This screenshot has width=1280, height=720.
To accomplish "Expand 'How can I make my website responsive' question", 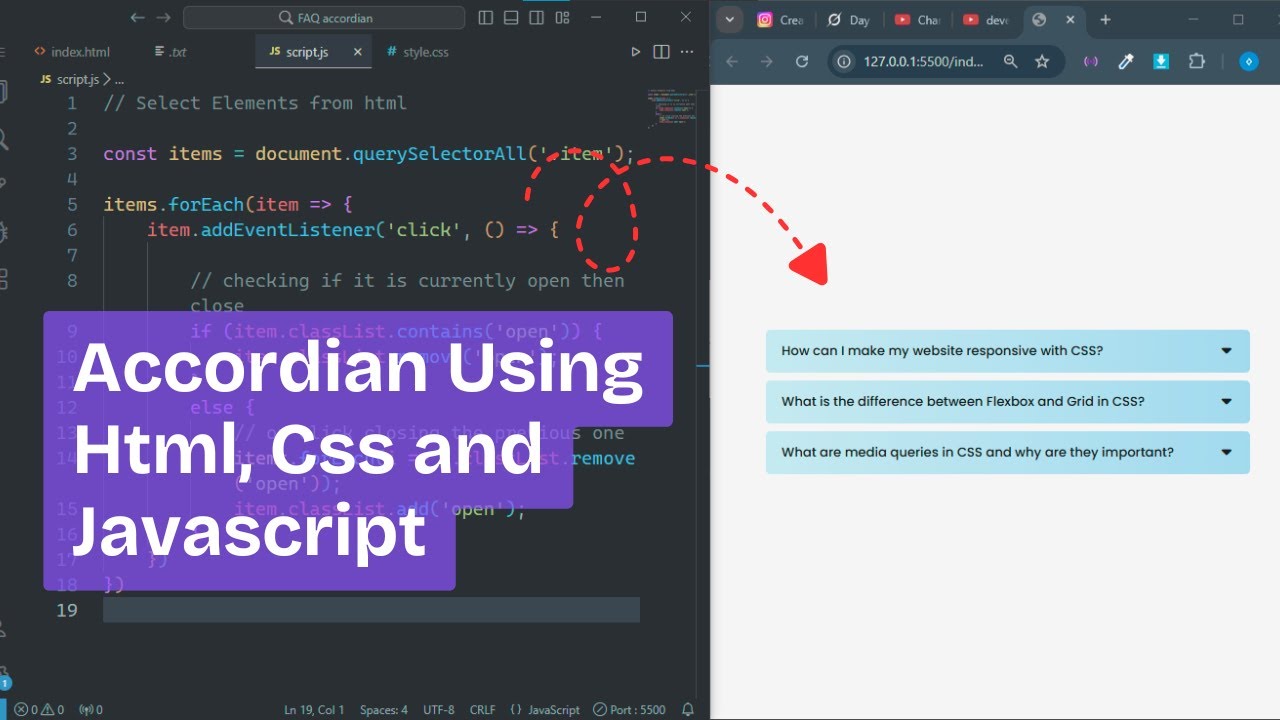I will point(1008,351).
